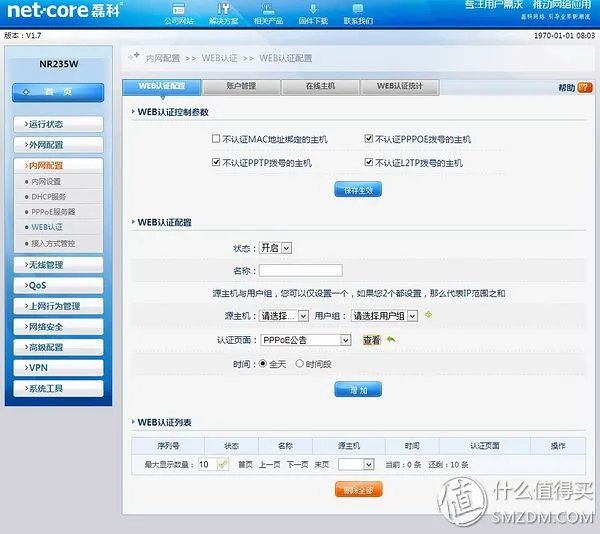Screen dimensions: 600x534
Task: Expand QoS sidebar menu
Action: coord(58,285)
